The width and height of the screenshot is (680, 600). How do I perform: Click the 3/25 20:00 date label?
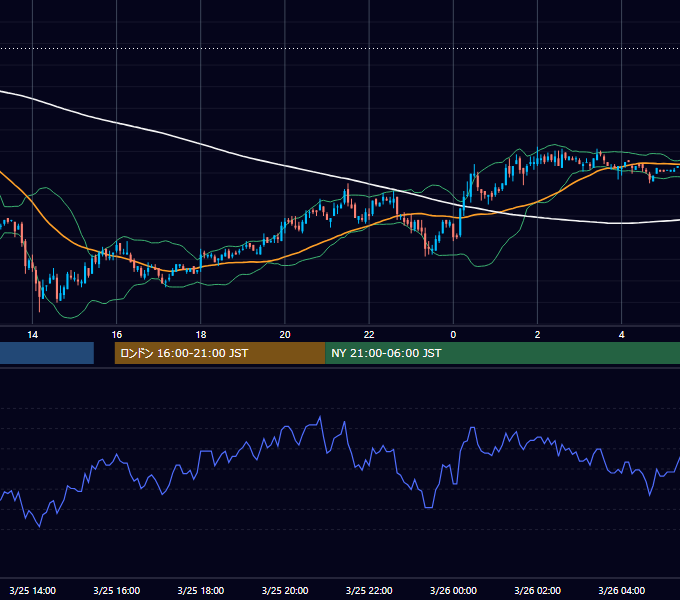285,590
